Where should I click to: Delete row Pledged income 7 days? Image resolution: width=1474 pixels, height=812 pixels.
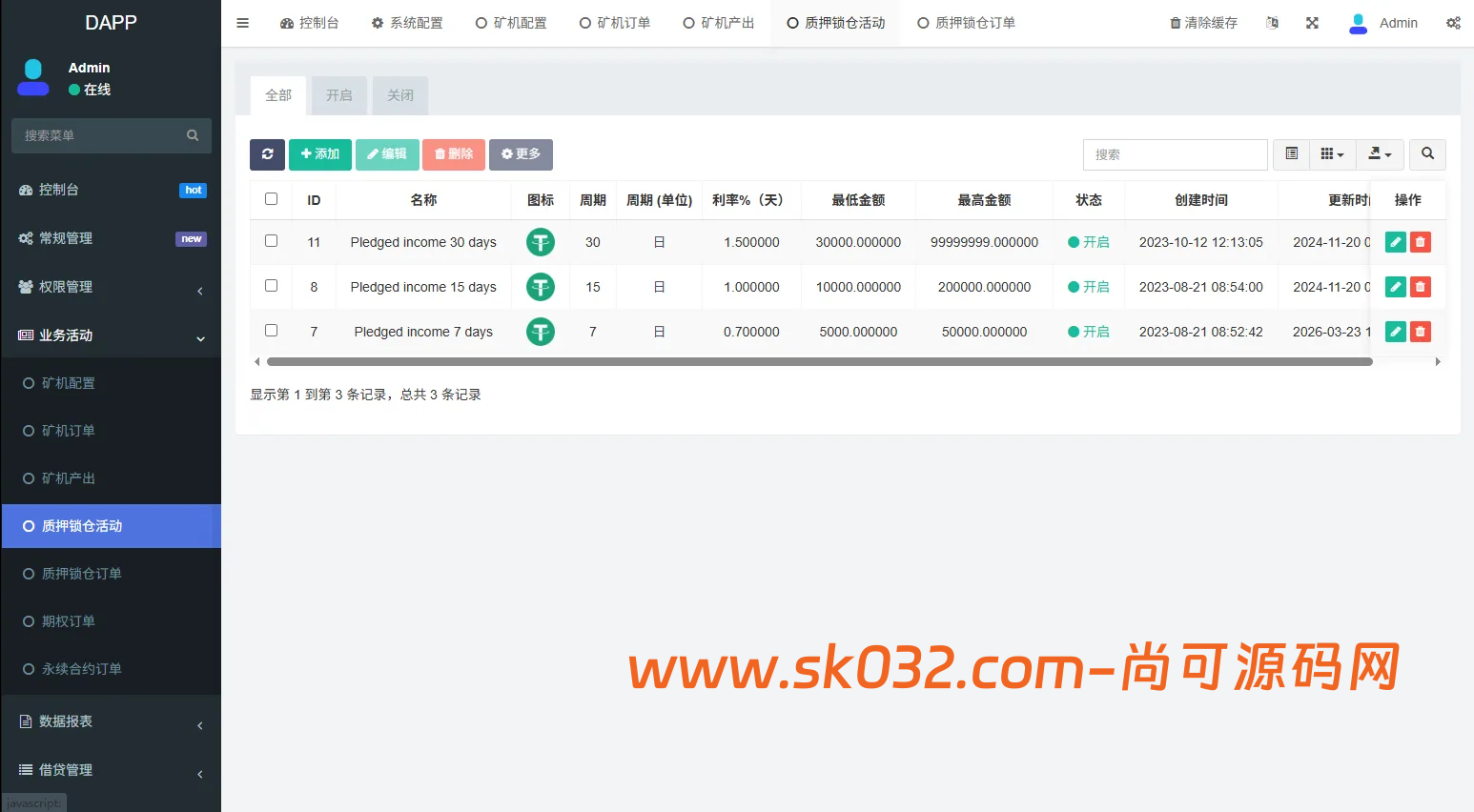coord(1421,332)
